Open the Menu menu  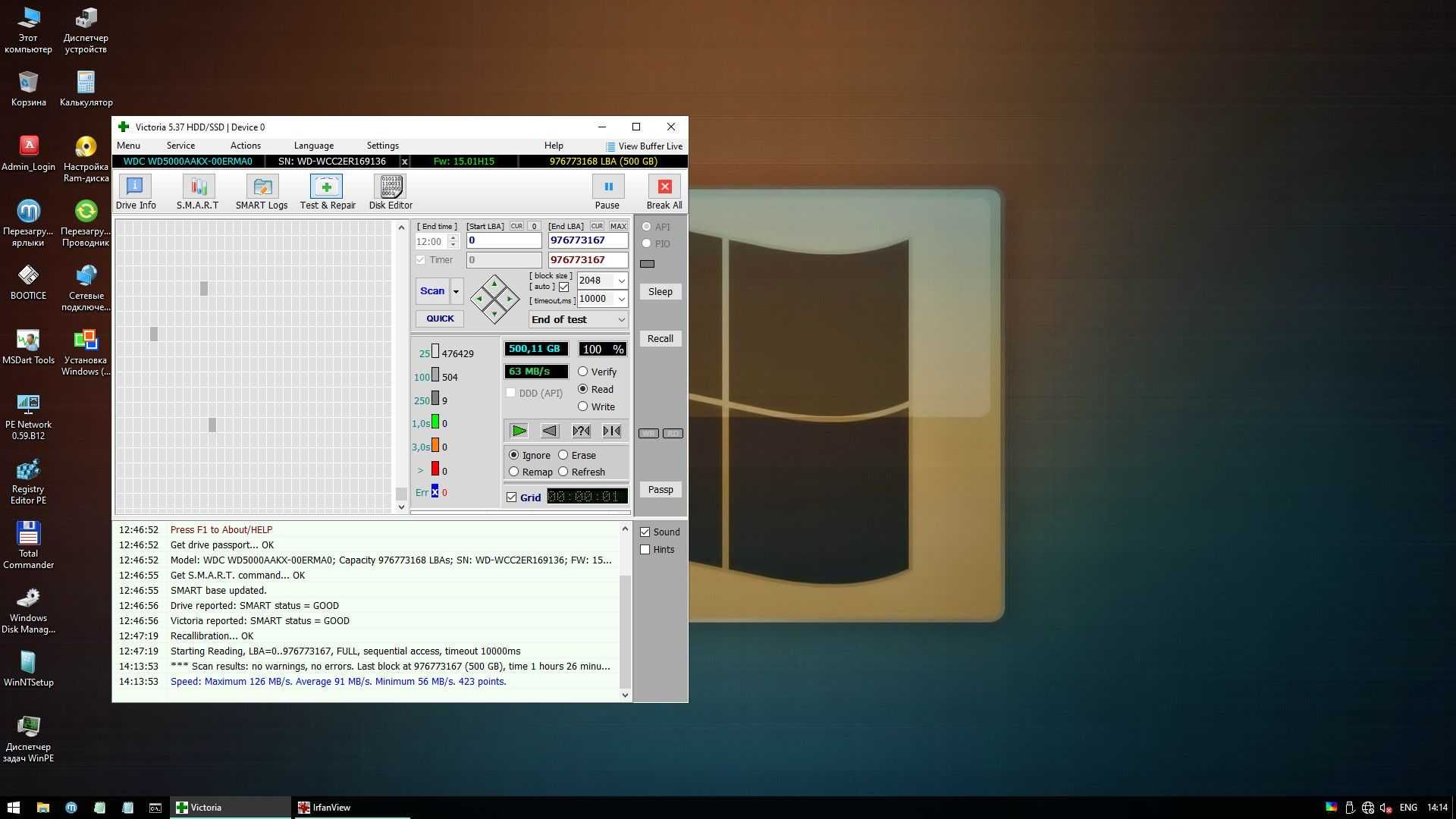tap(128, 146)
